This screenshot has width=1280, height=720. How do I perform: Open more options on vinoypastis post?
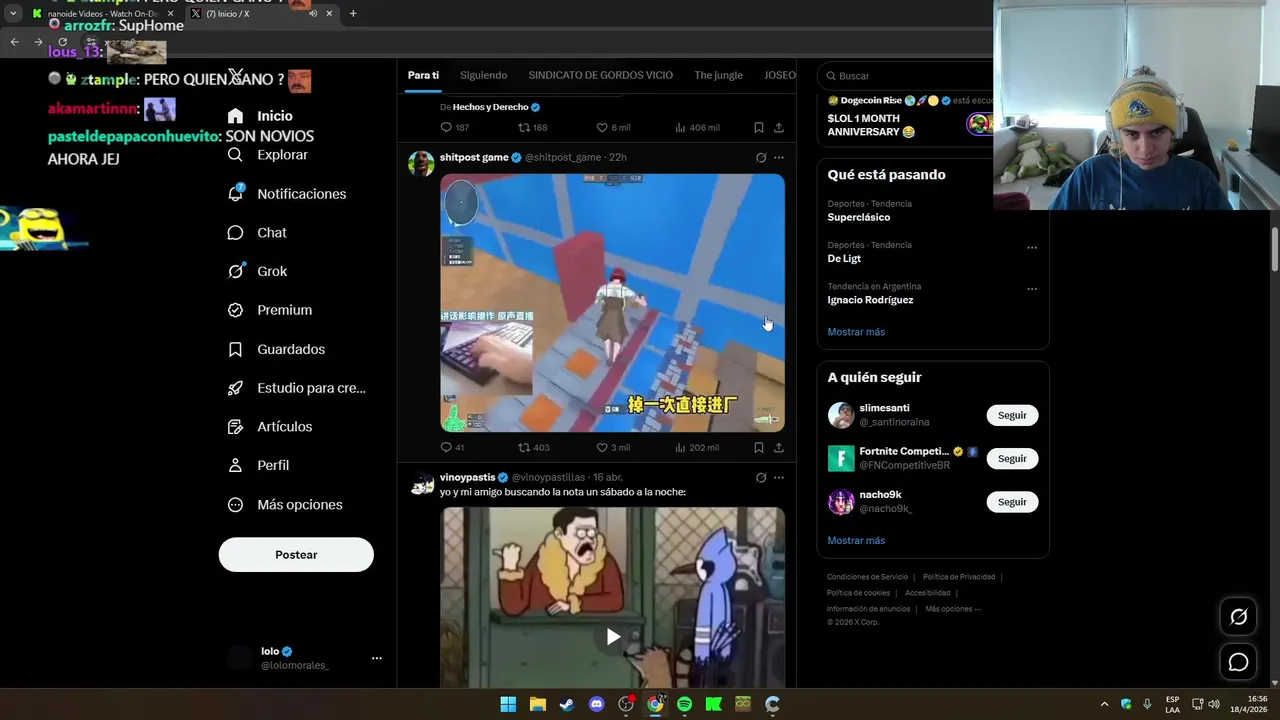click(779, 478)
